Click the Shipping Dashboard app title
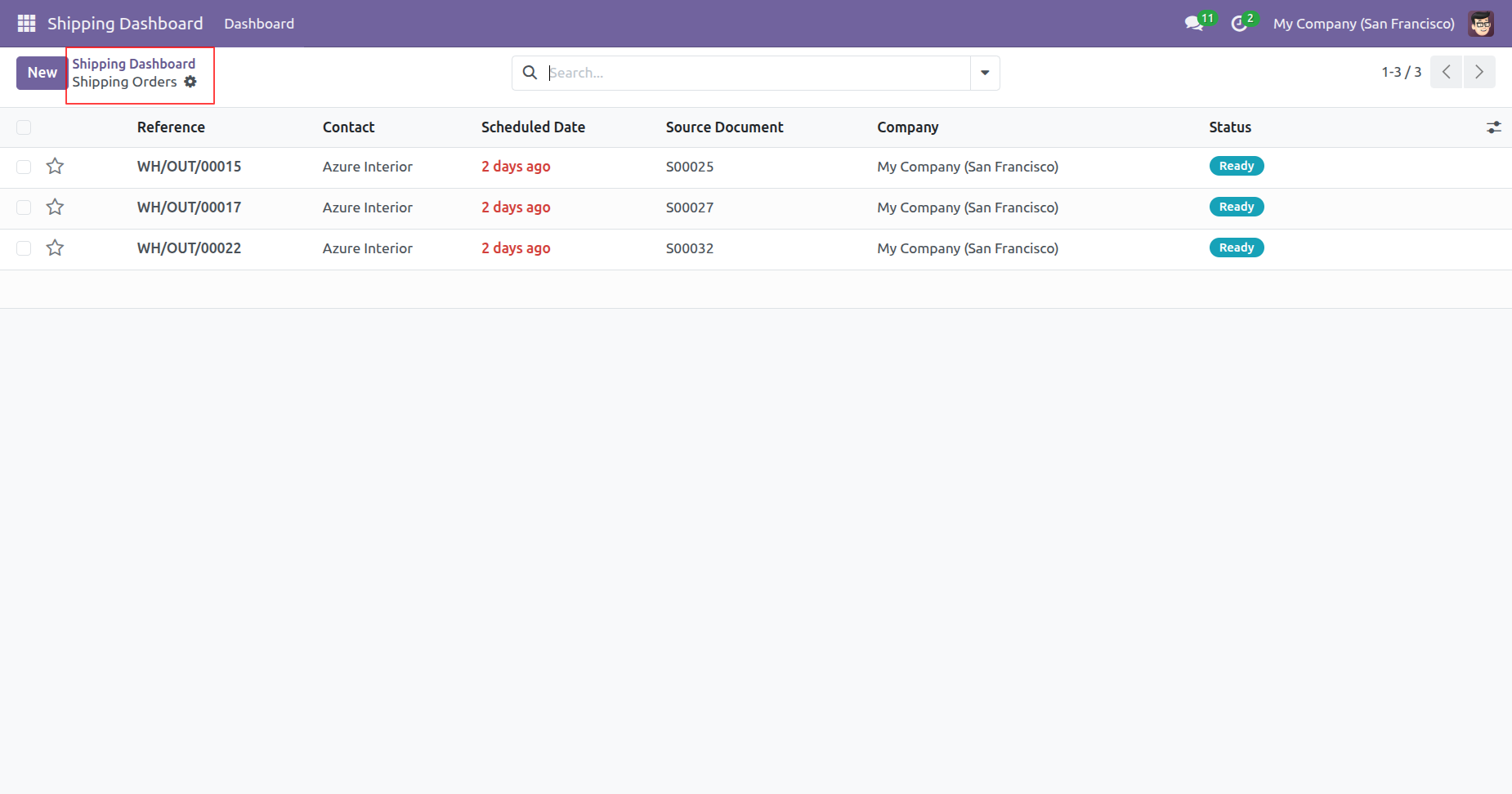The image size is (1512, 794). [x=125, y=24]
